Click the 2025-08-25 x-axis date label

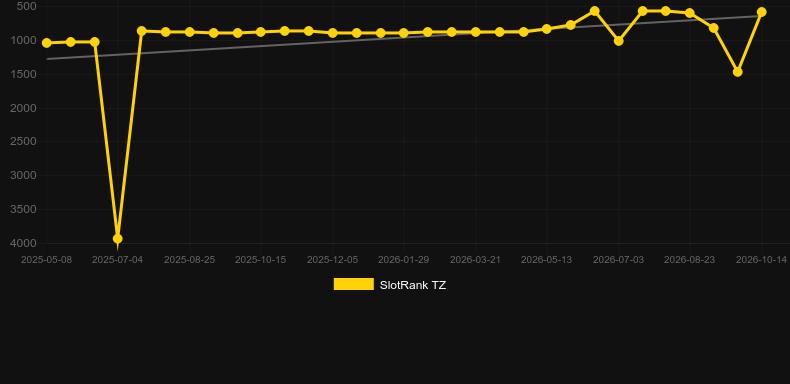point(189,260)
